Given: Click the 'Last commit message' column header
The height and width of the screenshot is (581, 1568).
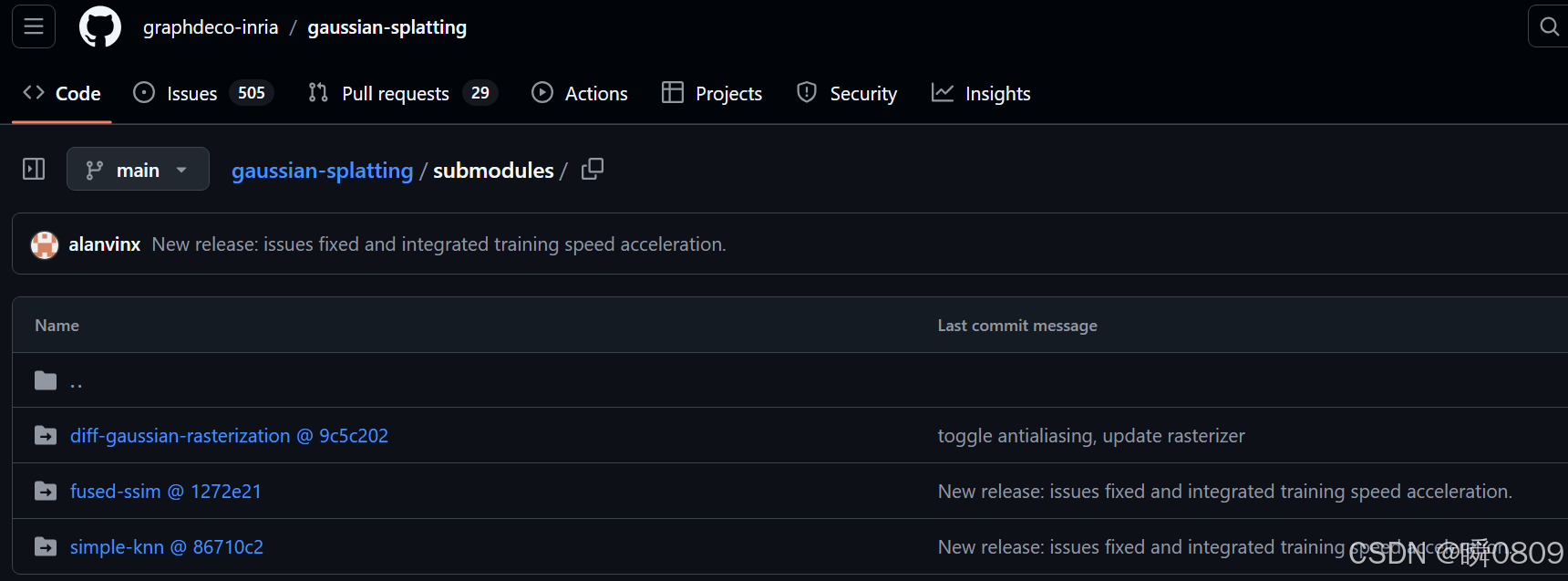Looking at the screenshot, I should pyautogui.click(x=1017, y=326).
